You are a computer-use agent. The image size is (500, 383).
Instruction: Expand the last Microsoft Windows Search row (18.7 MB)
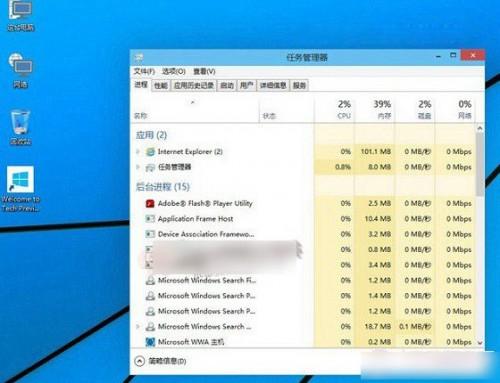(138, 326)
